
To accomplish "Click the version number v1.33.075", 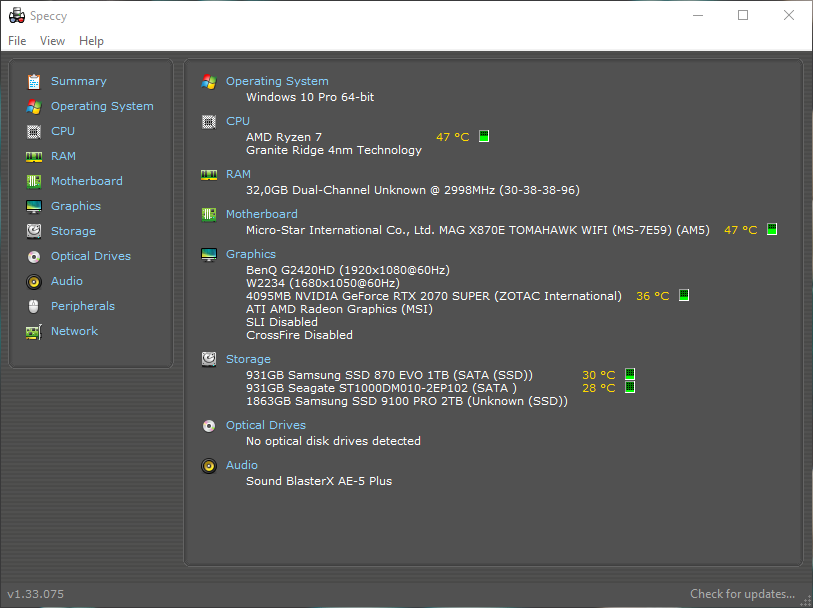I will [35, 594].
